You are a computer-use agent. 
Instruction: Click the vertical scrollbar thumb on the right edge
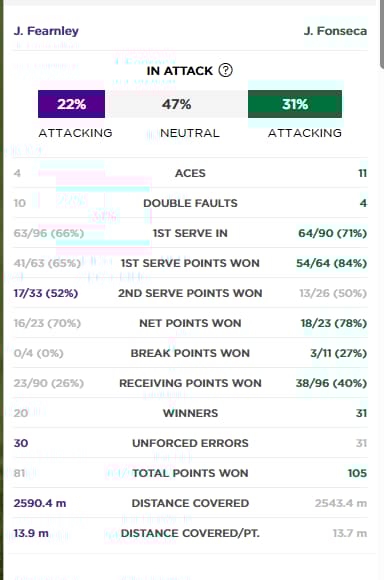382,35
